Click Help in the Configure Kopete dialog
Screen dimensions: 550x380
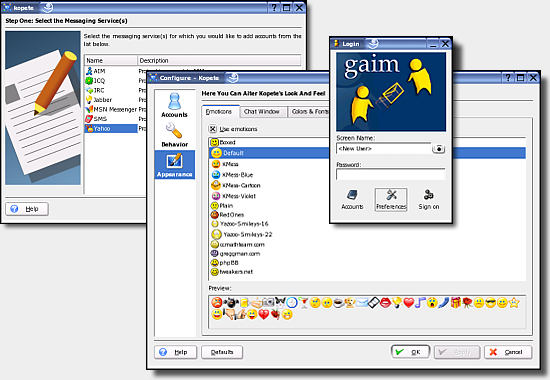pos(175,352)
